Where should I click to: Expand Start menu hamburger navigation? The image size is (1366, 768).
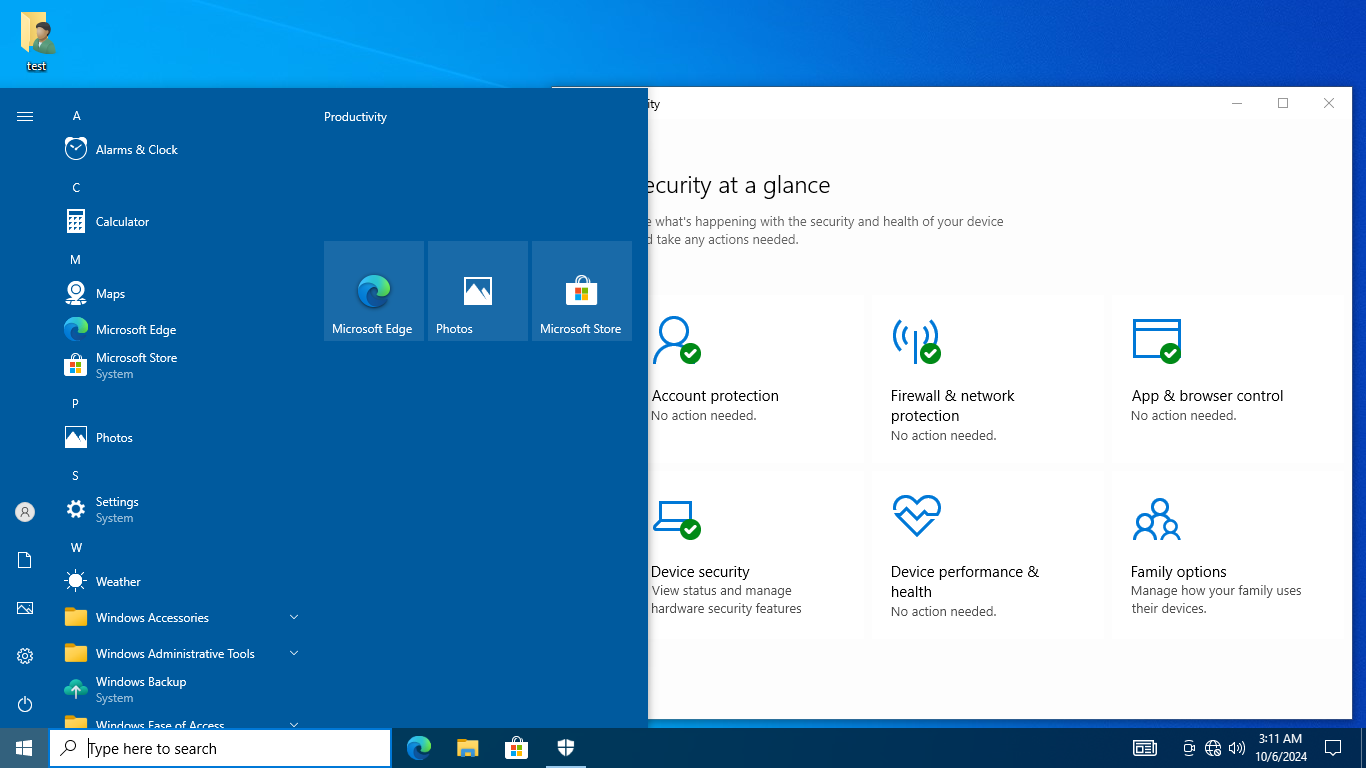(25, 117)
